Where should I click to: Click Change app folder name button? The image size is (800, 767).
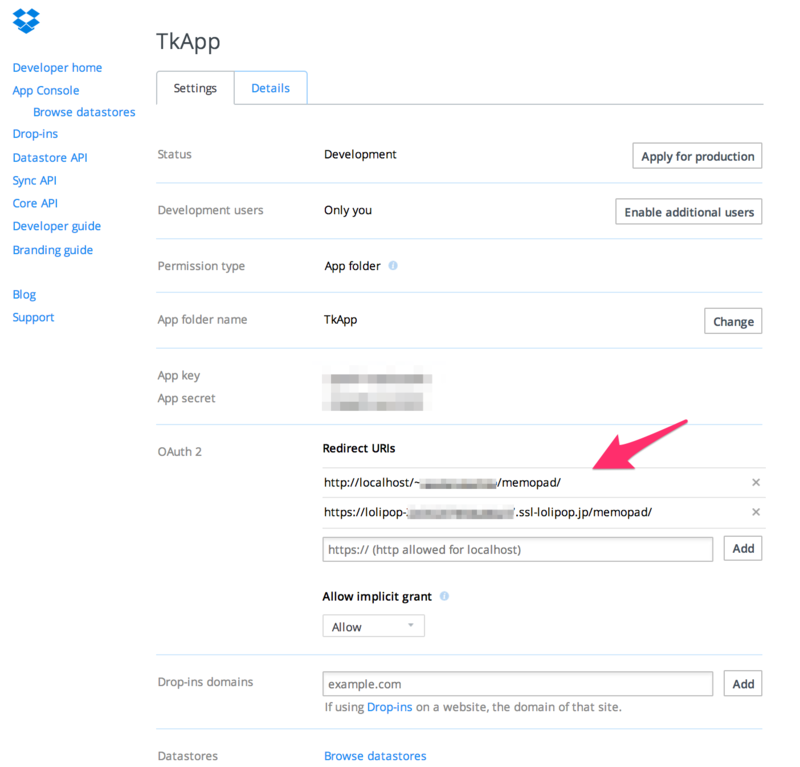click(733, 321)
